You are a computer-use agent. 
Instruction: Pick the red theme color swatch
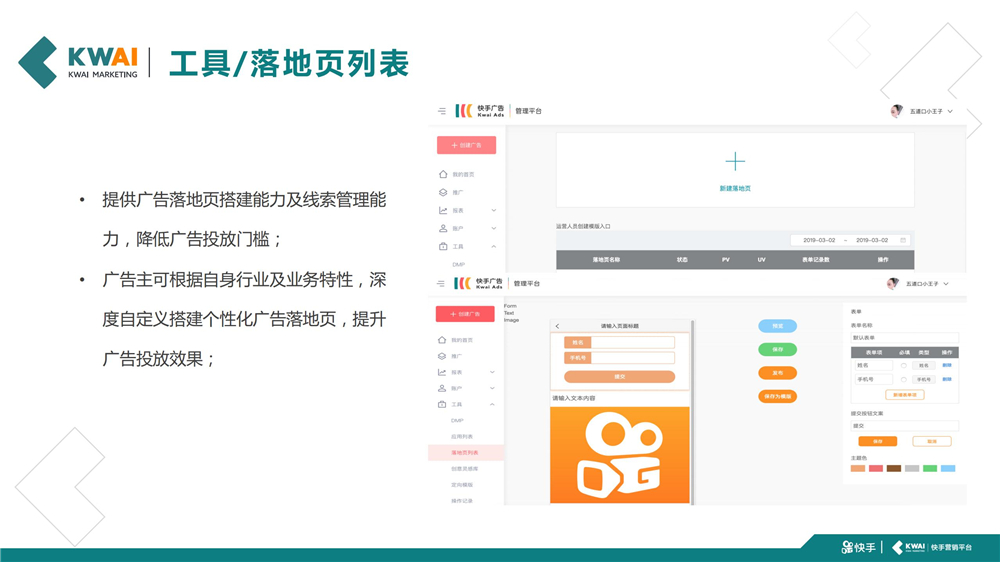(x=876, y=469)
